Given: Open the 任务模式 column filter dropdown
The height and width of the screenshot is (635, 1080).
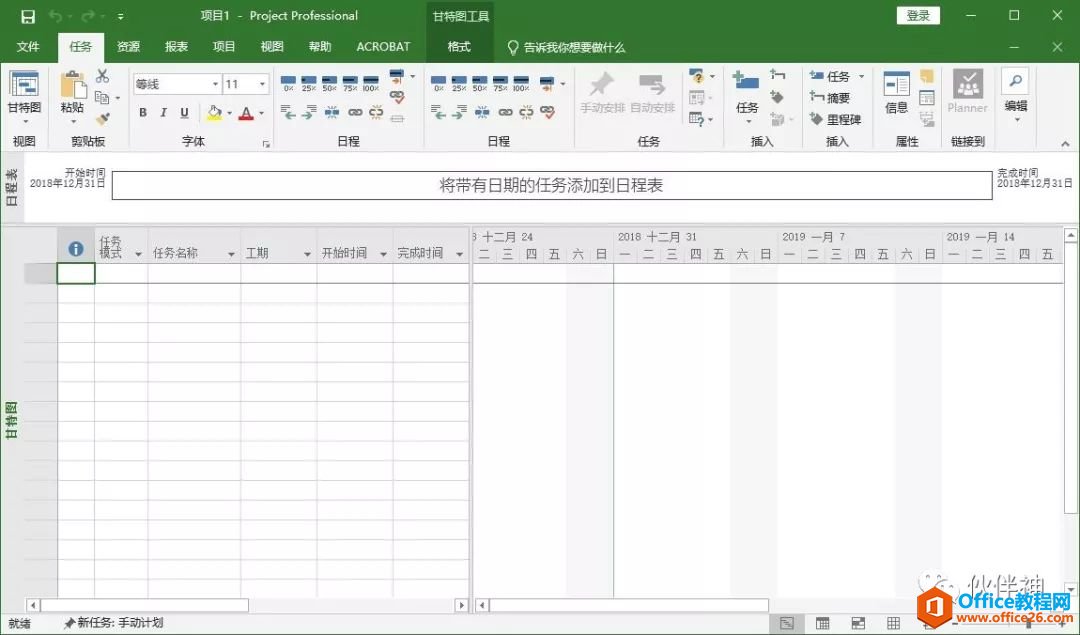Looking at the screenshot, I should (138, 254).
